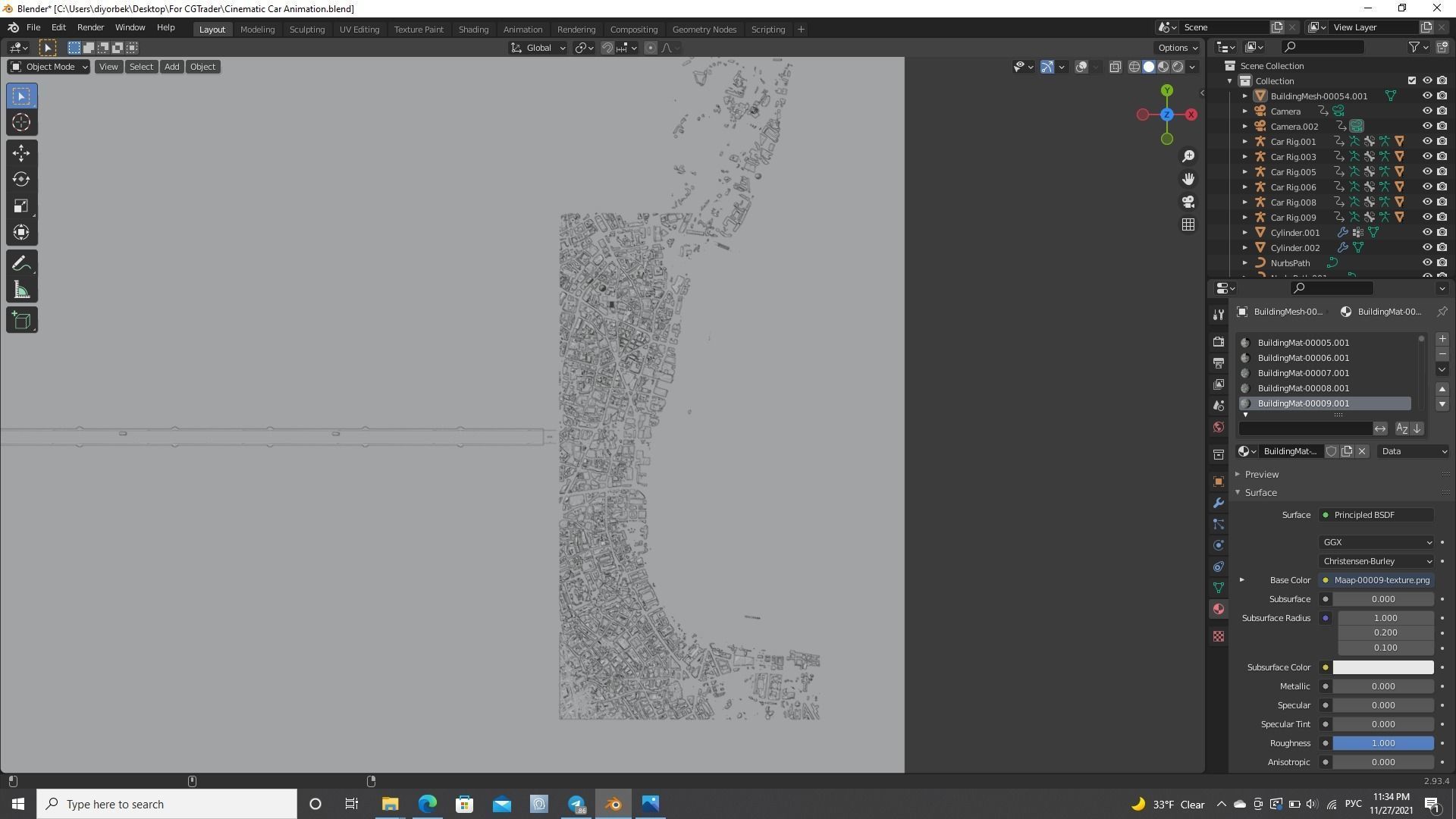Select the Rotate tool

point(21,180)
